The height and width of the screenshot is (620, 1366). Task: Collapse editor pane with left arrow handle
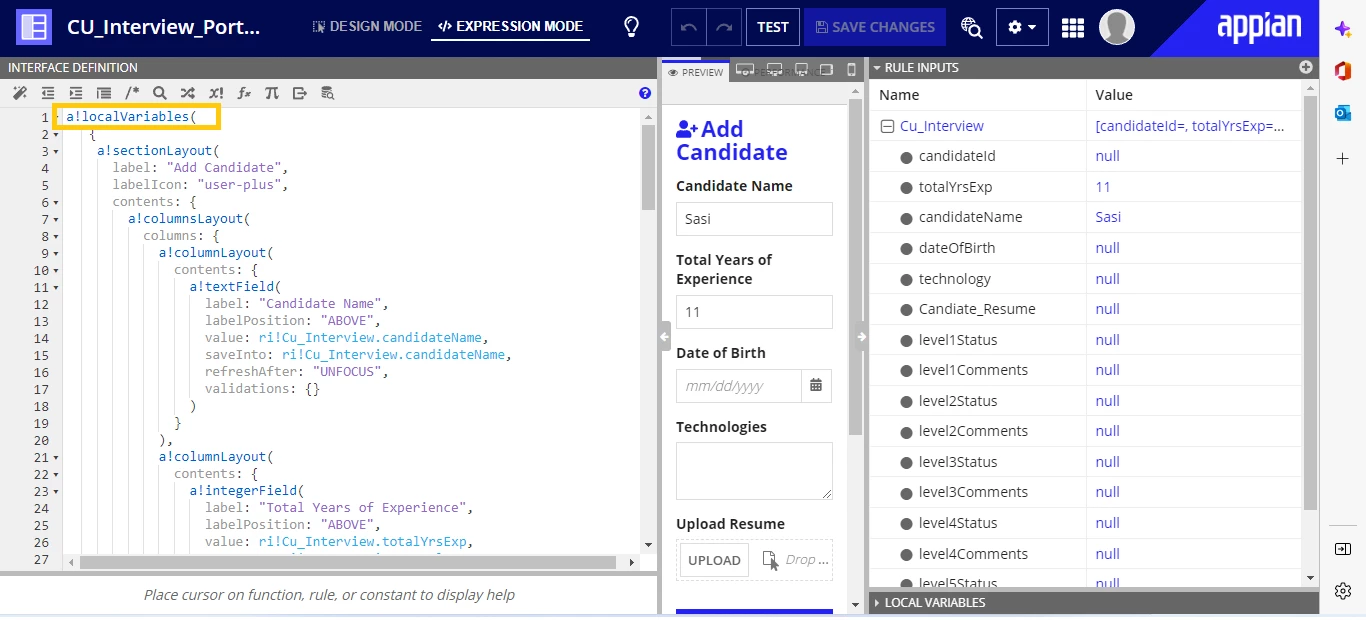664,338
